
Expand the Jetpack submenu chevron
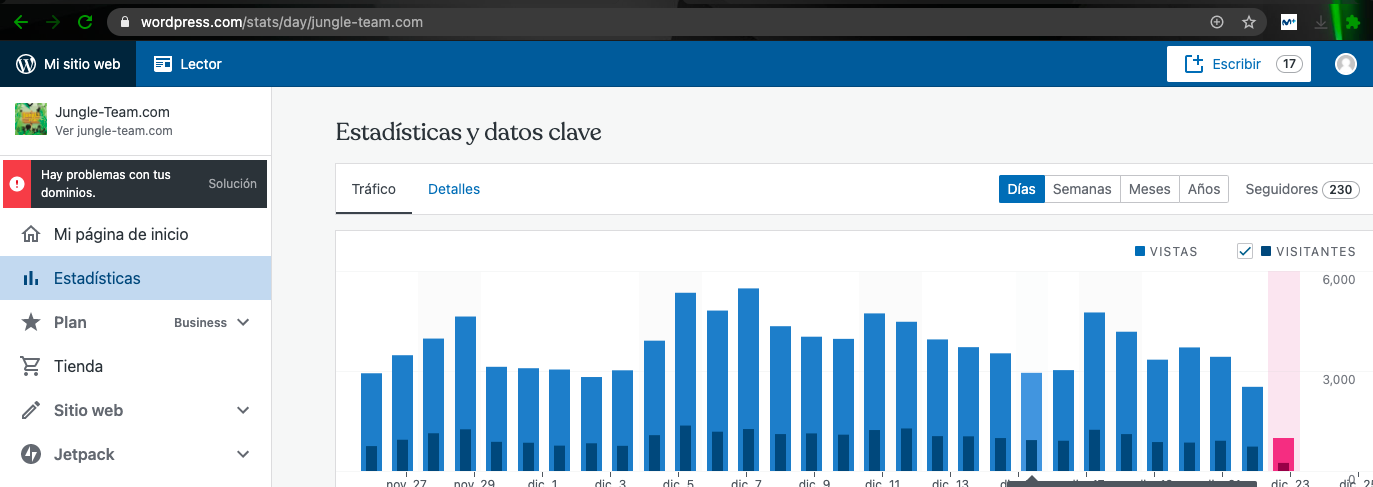pyautogui.click(x=243, y=455)
